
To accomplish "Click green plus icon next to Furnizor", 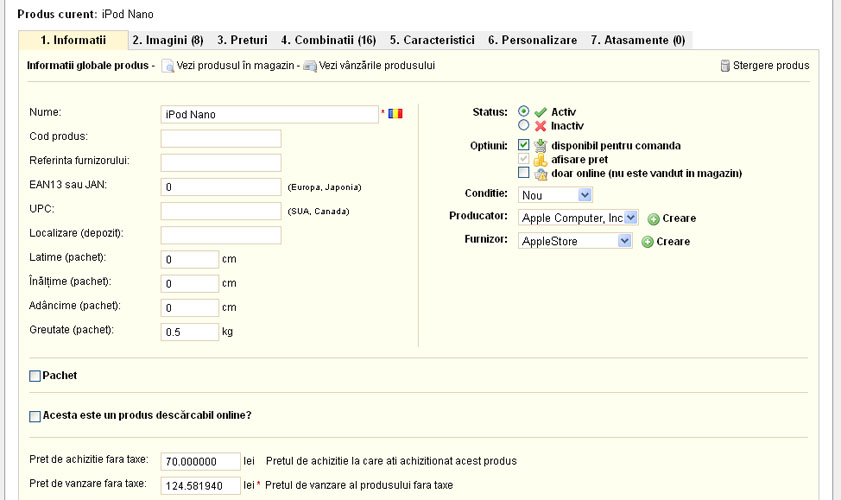I will tap(647, 242).
